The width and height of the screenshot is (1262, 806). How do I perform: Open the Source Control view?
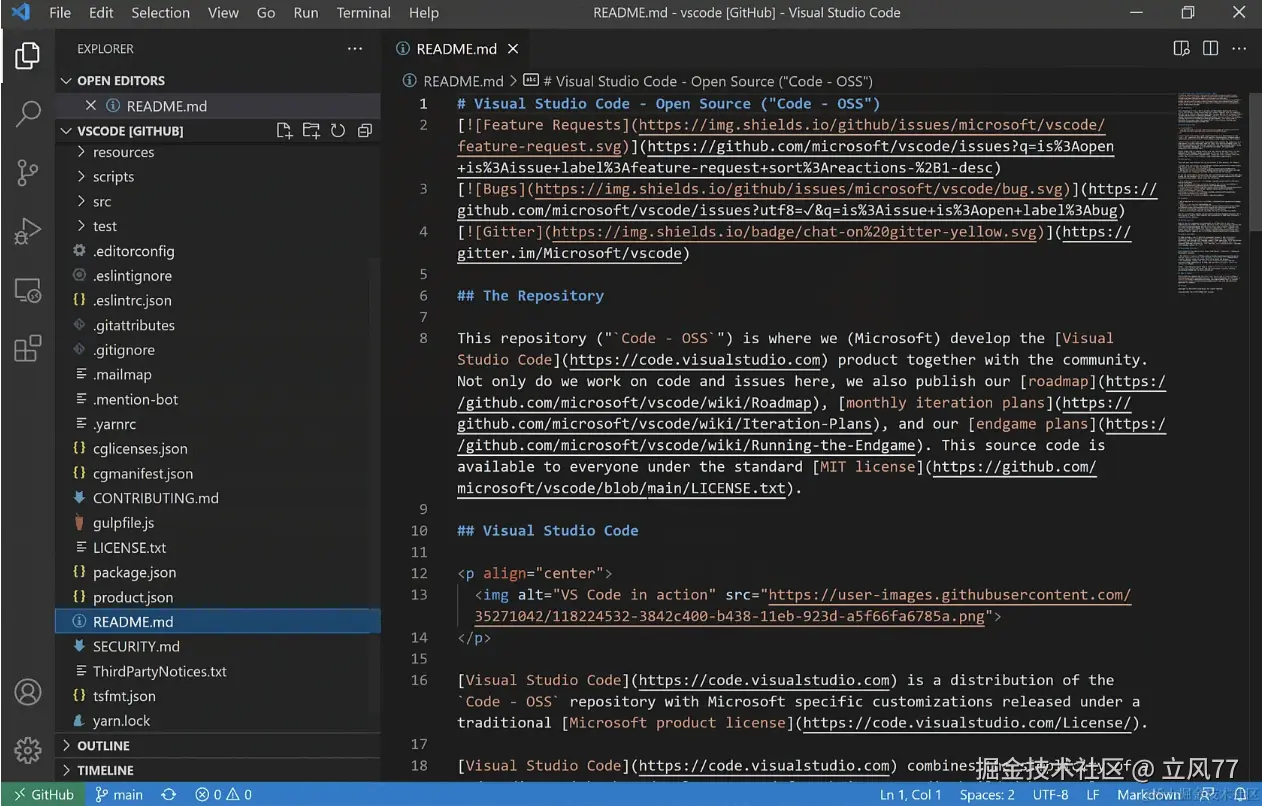28,172
